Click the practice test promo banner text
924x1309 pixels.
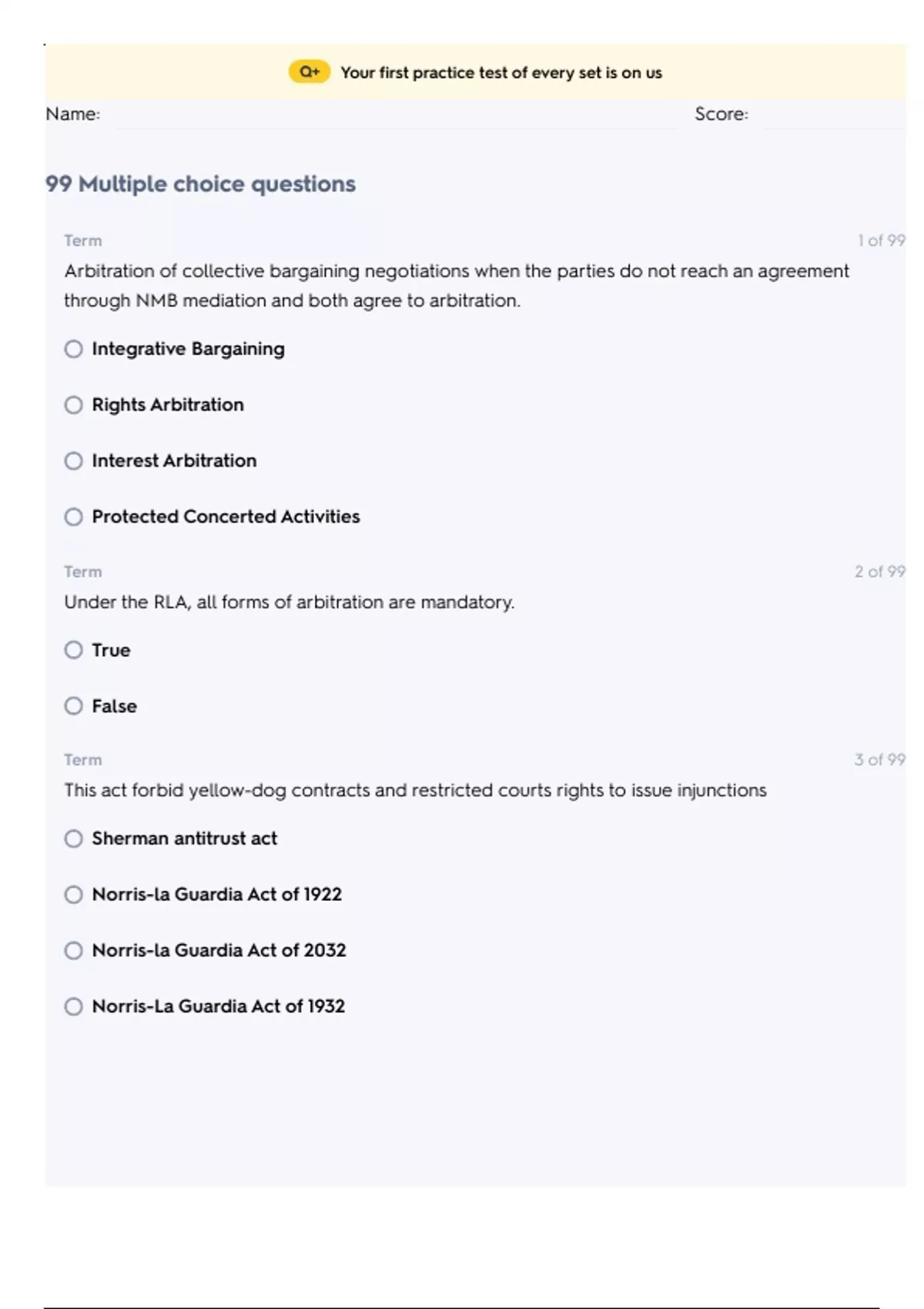point(500,73)
